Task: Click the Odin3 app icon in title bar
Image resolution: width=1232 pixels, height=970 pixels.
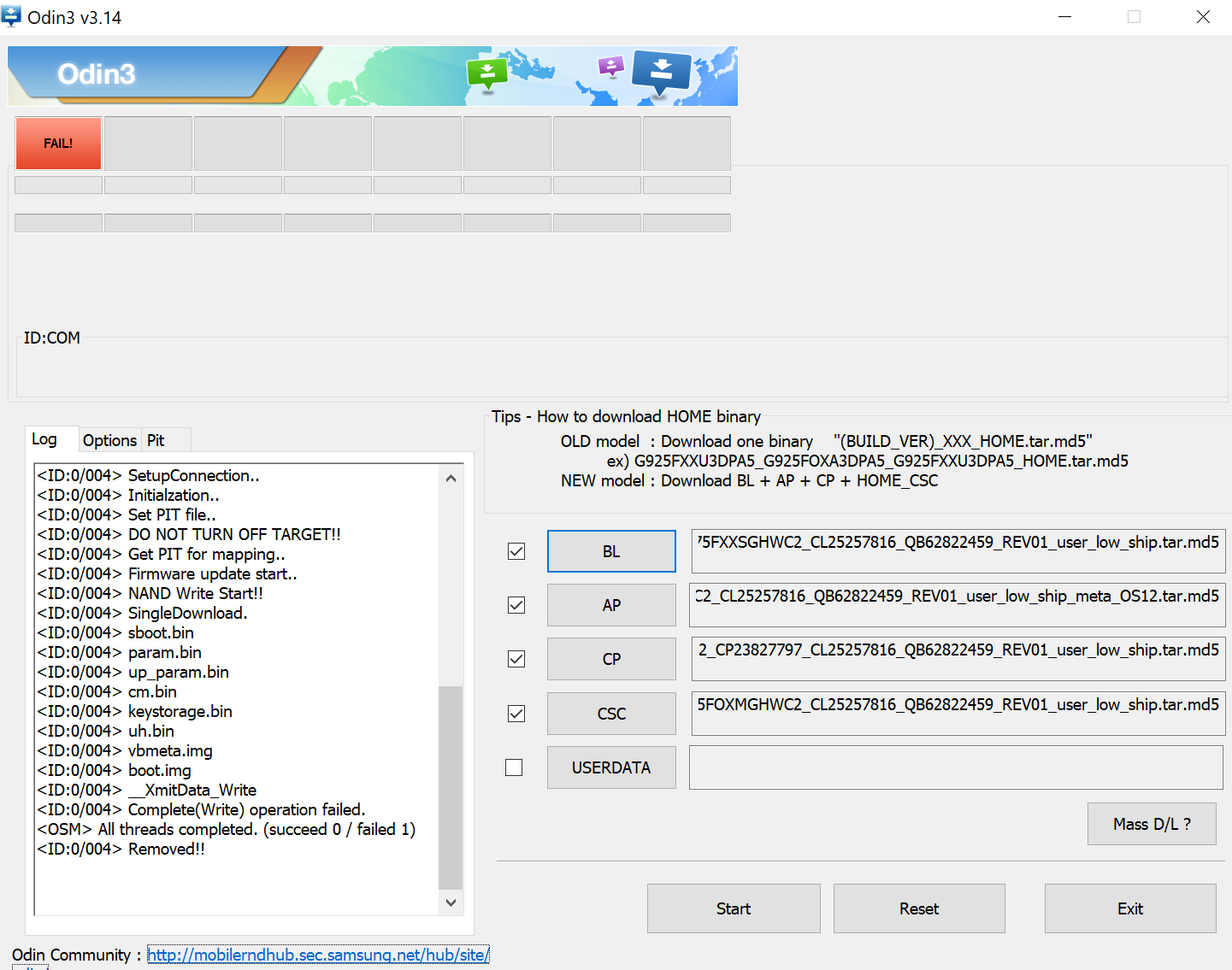Action: (12, 16)
